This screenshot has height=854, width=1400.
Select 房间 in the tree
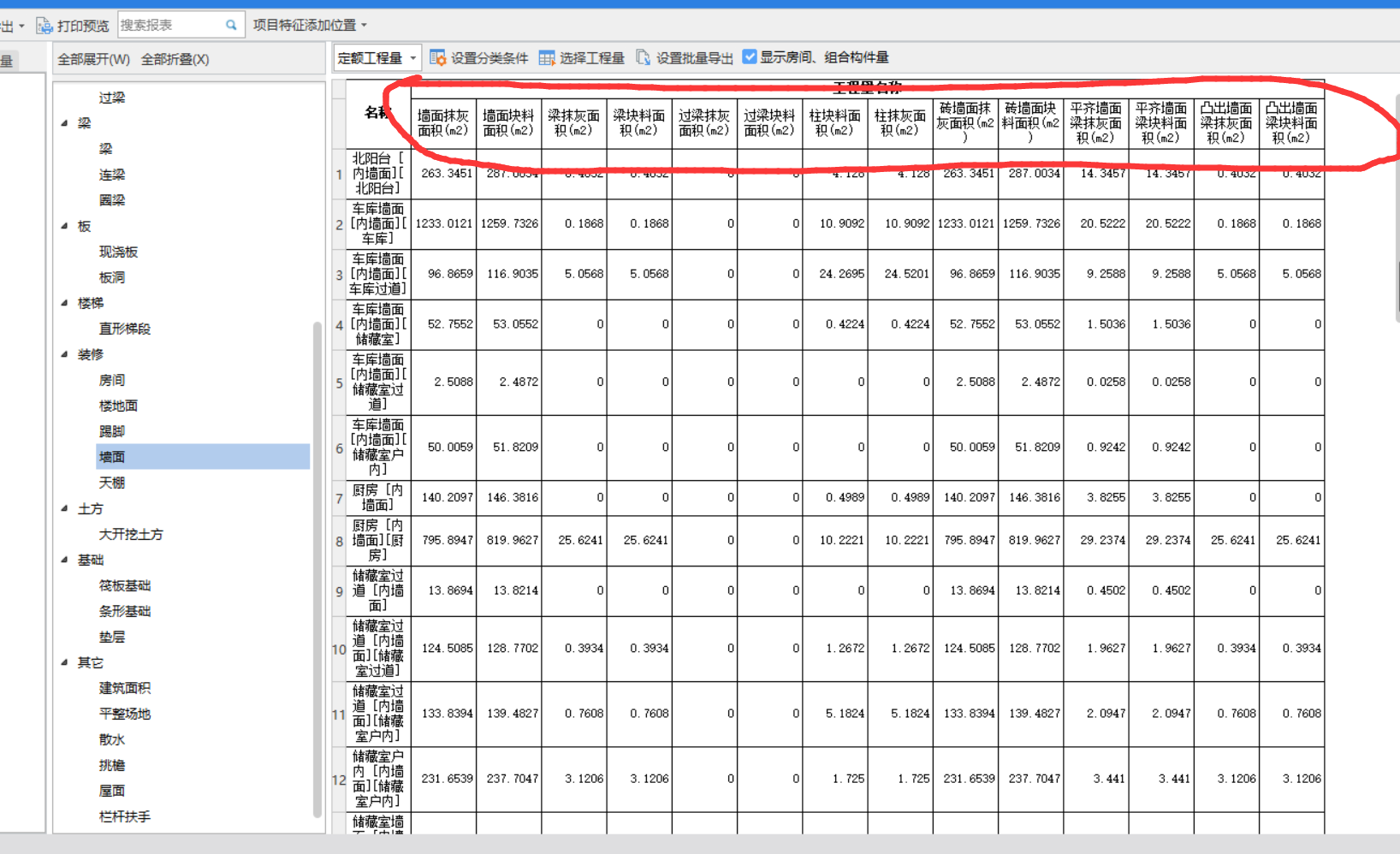click(112, 380)
